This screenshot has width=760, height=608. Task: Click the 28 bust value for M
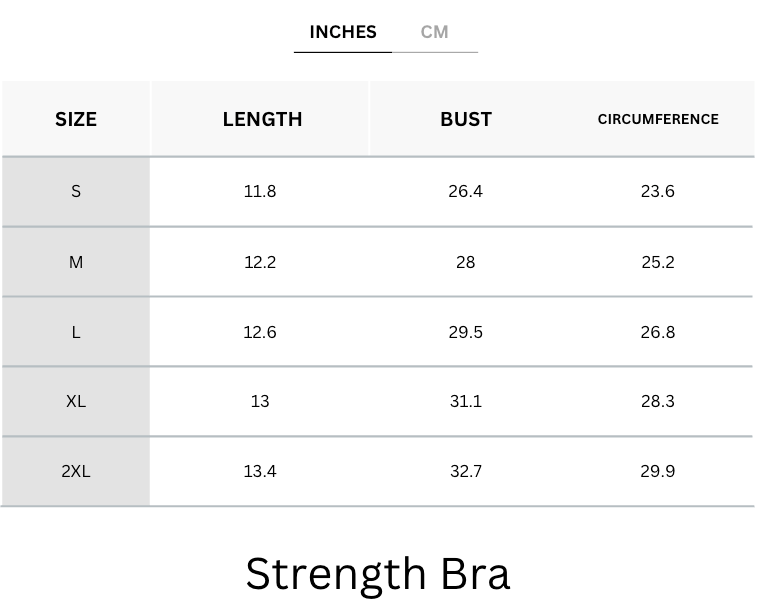click(x=465, y=262)
